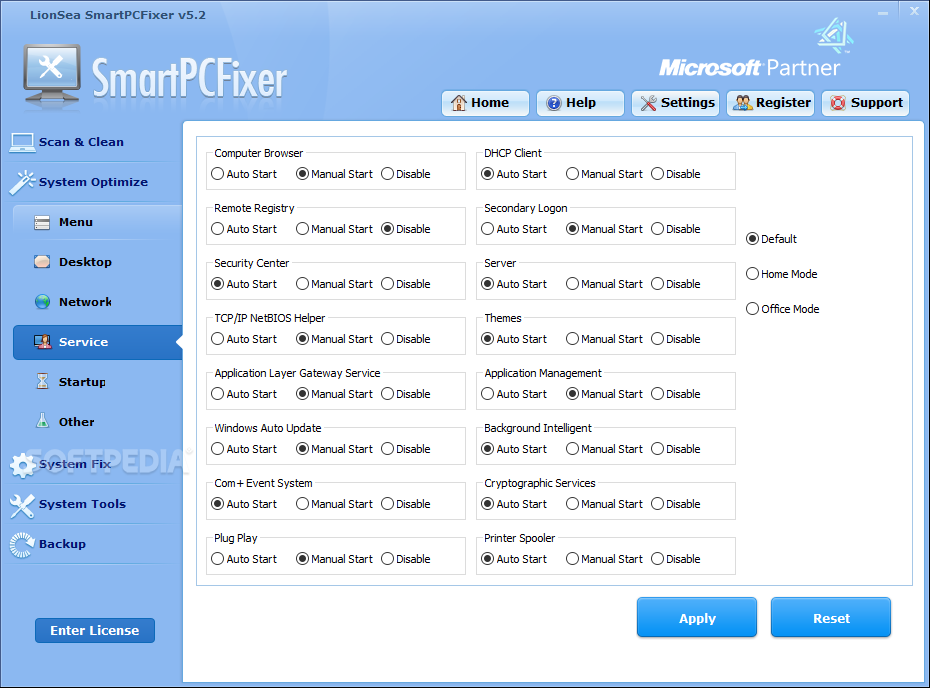Screen dimensions: 930x688
Task: Click the Register users icon
Action: click(x=743, y=103)
